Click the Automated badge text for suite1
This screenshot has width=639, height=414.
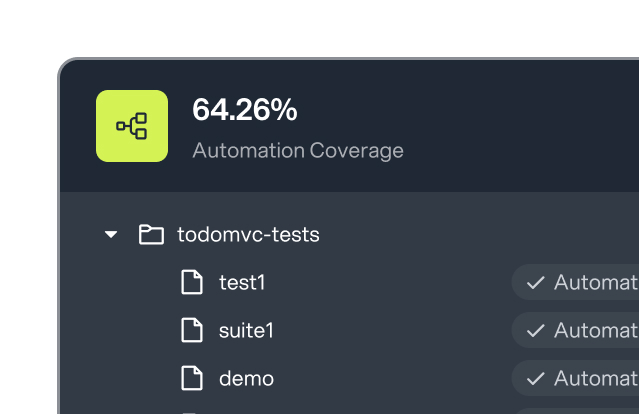point(596,330)
